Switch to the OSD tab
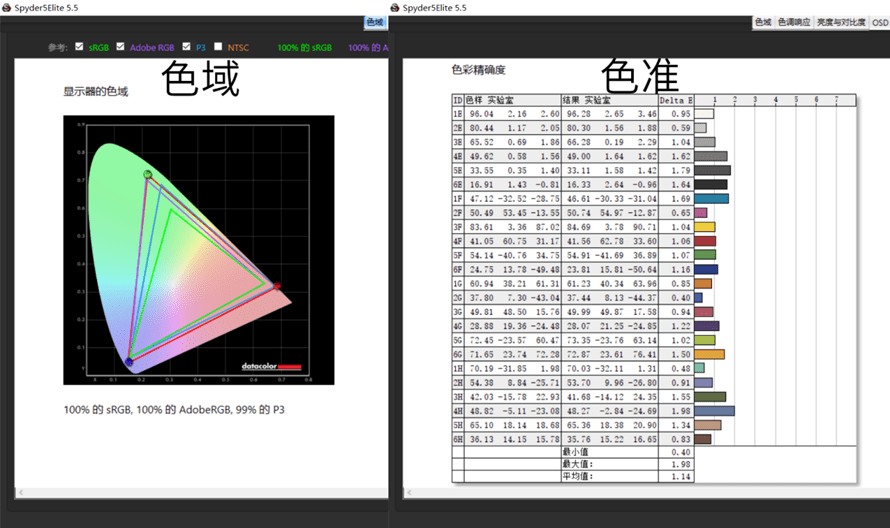Image resolution: width=890 pixels, height=528 pixels. click(x=880, y=23)
